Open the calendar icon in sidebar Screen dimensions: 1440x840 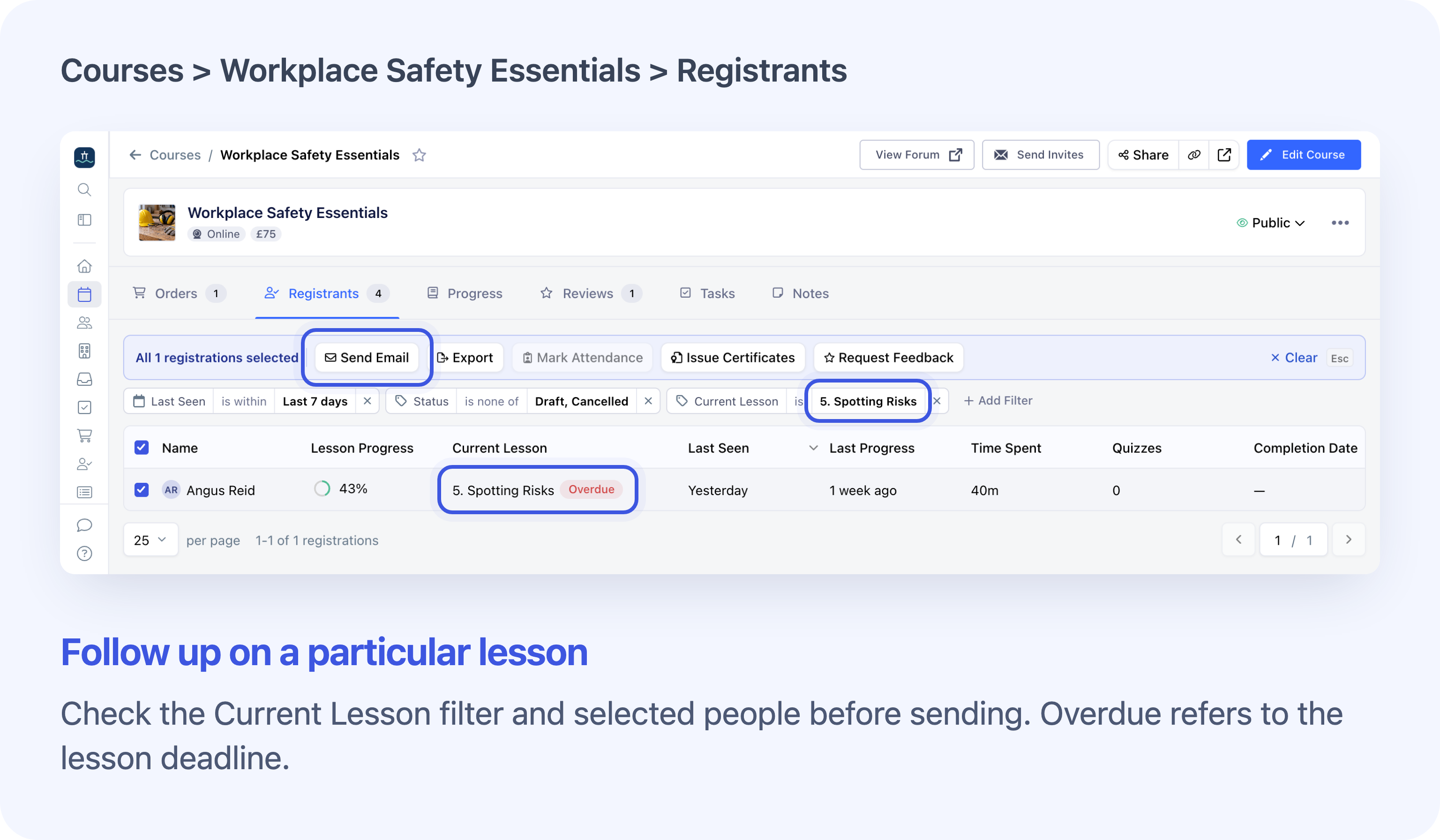[x=84, y=294]
